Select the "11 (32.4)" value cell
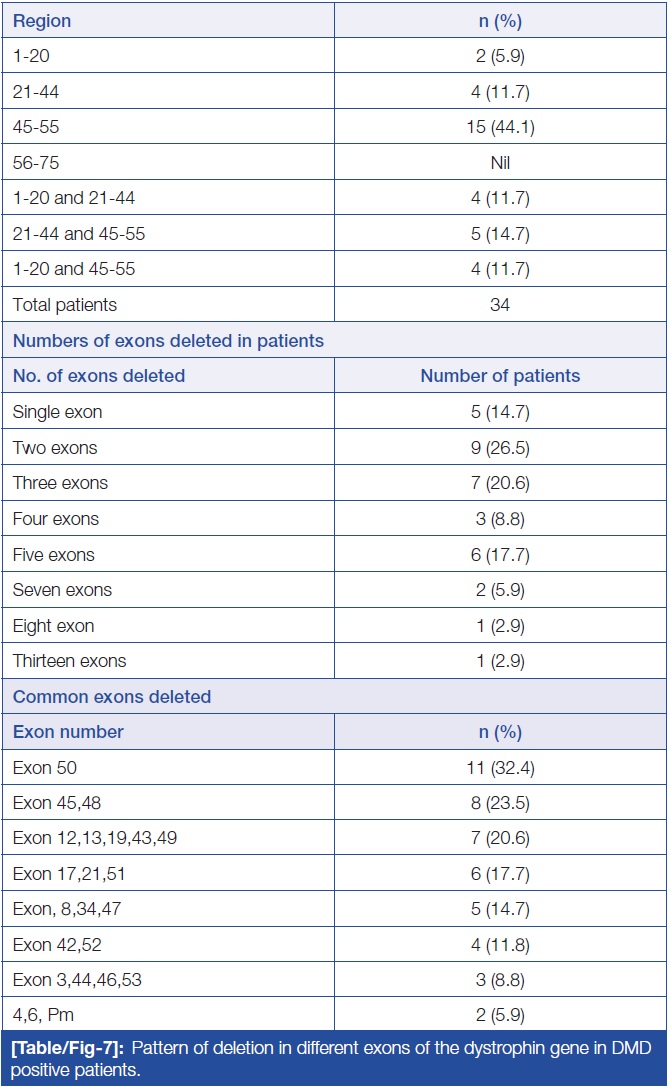 click(499, 768)
